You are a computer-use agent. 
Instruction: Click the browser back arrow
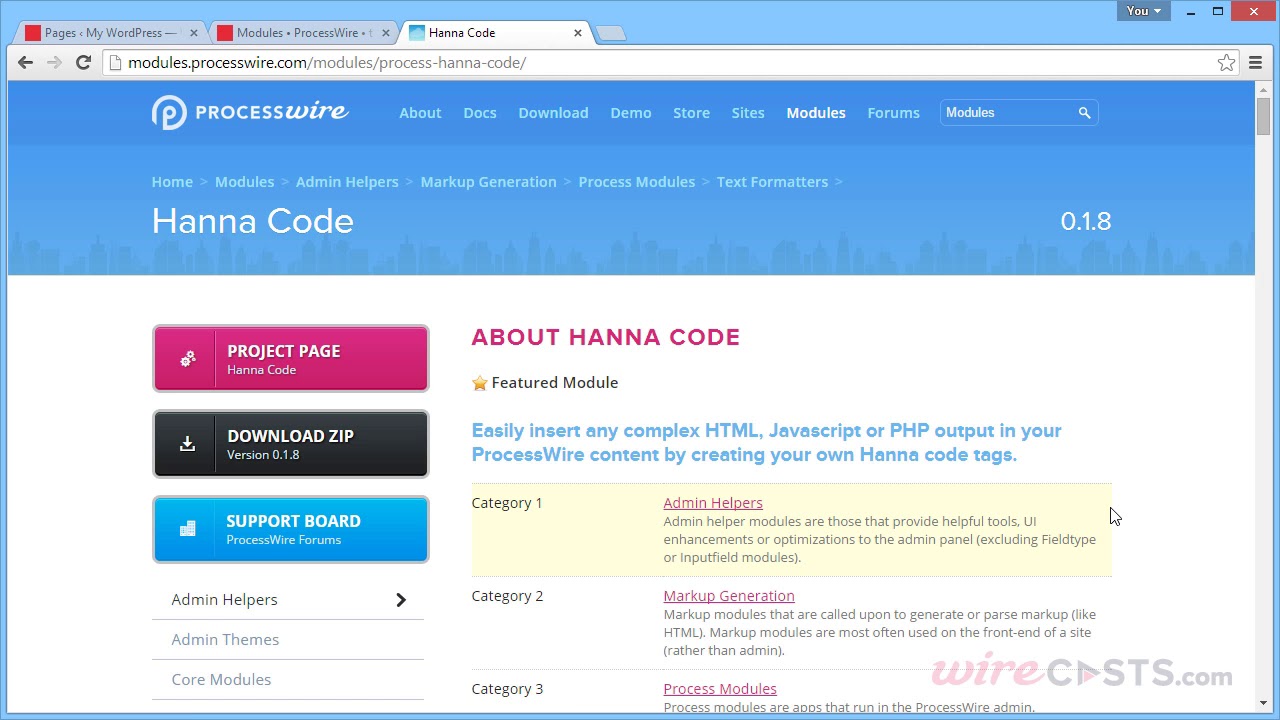coord(26,62)
